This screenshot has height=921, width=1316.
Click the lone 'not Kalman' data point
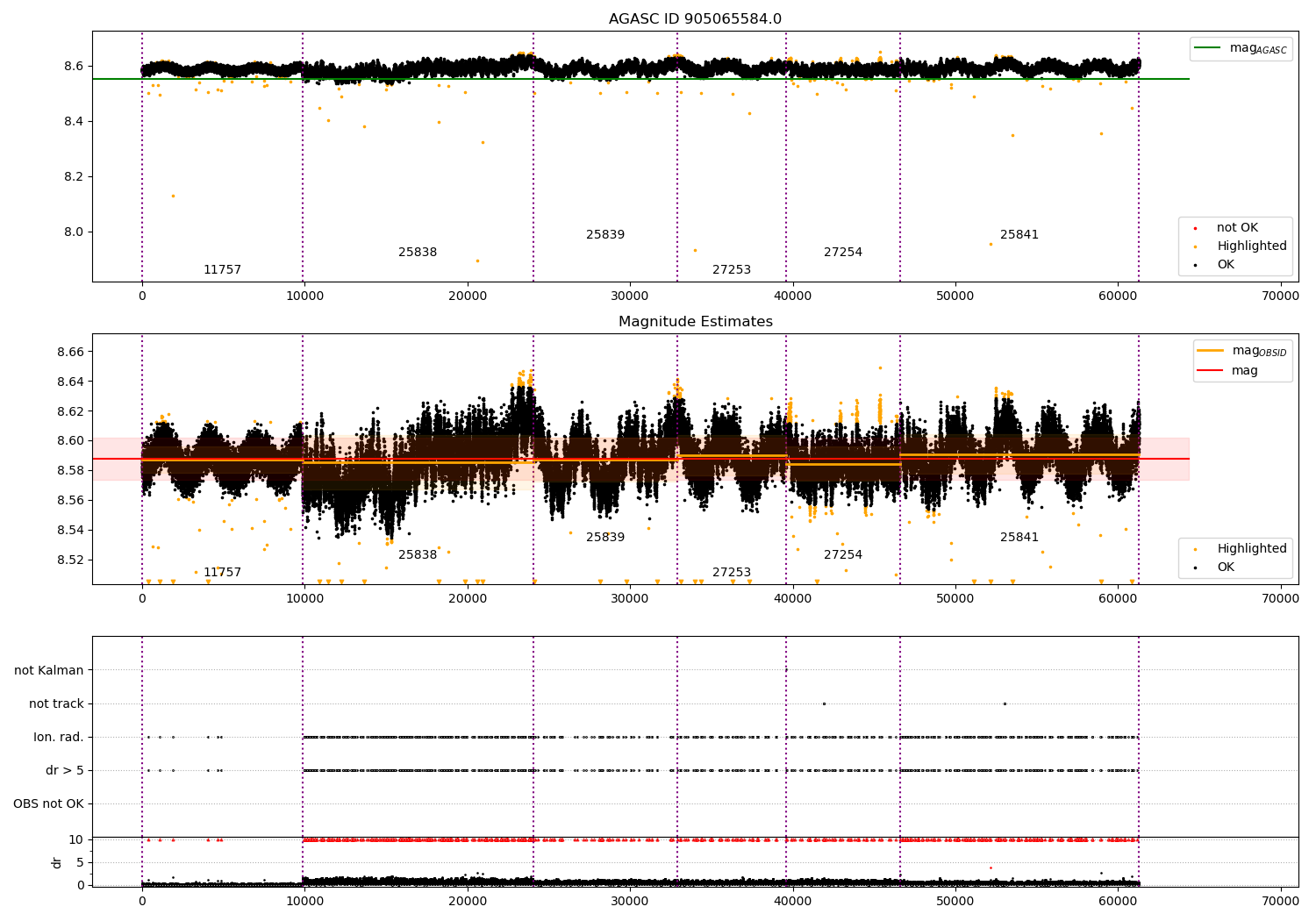tap(786, 670)
